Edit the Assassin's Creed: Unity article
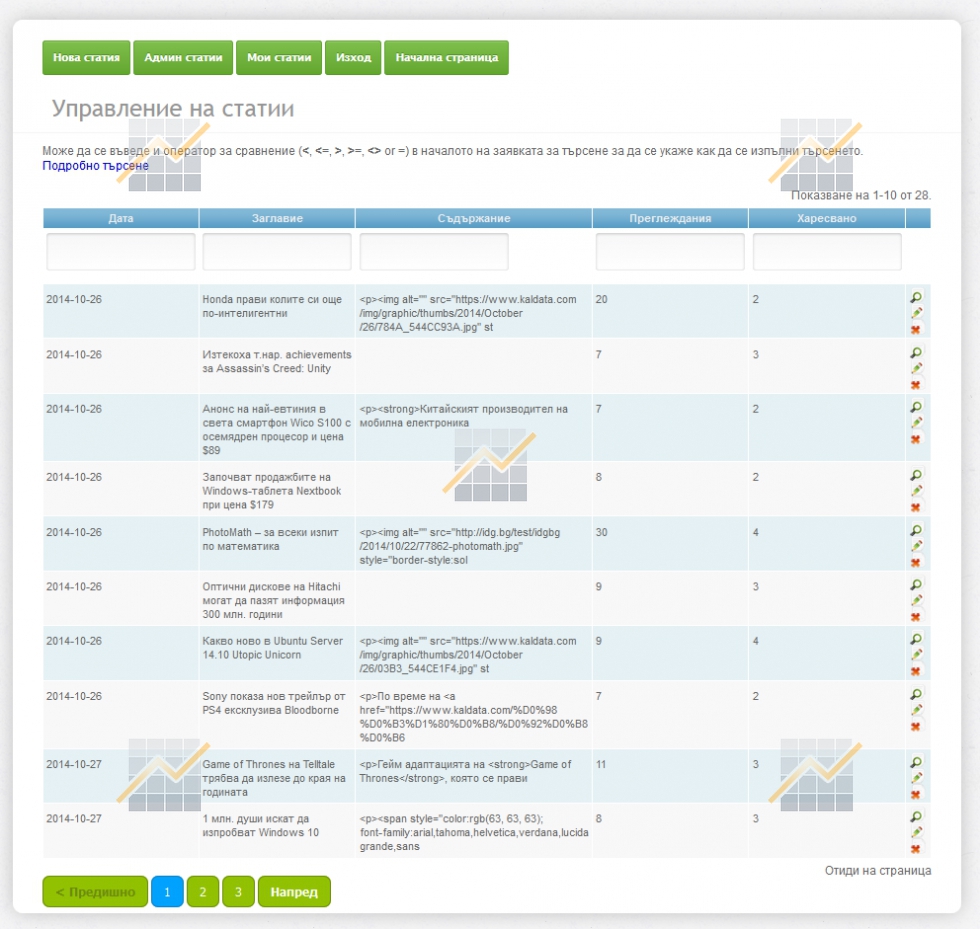The width and height of the screenshot is (980, 929). pos(915,369)
